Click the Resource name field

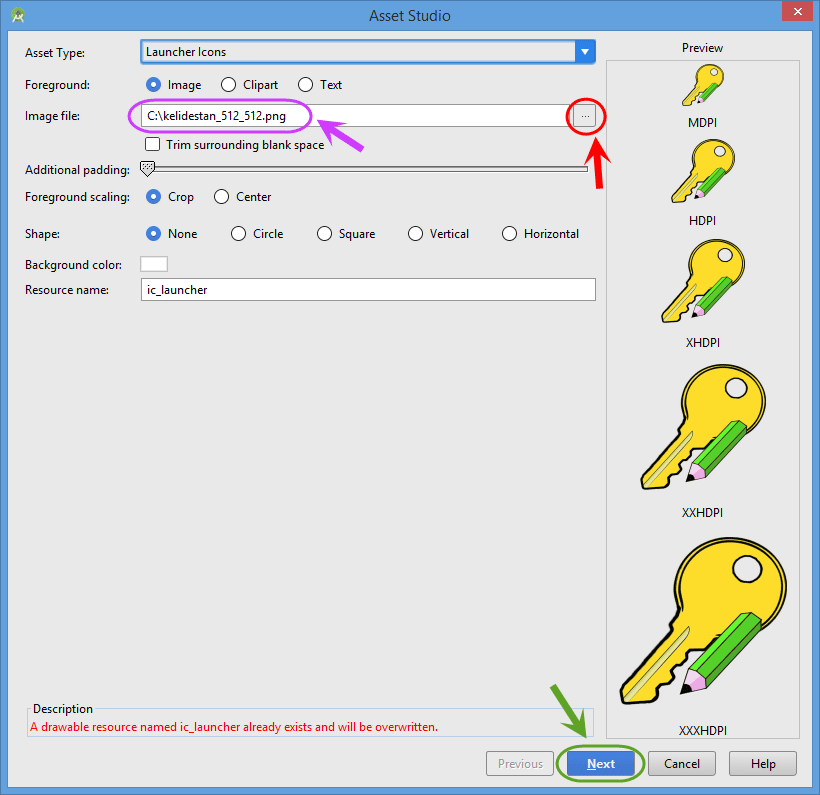click(x=368, y=289)
